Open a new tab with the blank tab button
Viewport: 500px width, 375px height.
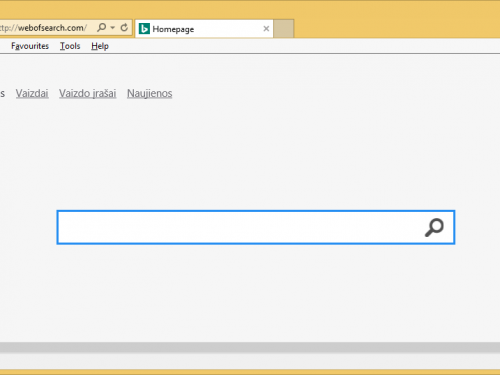pyautogui.click(x=284, y=29)
